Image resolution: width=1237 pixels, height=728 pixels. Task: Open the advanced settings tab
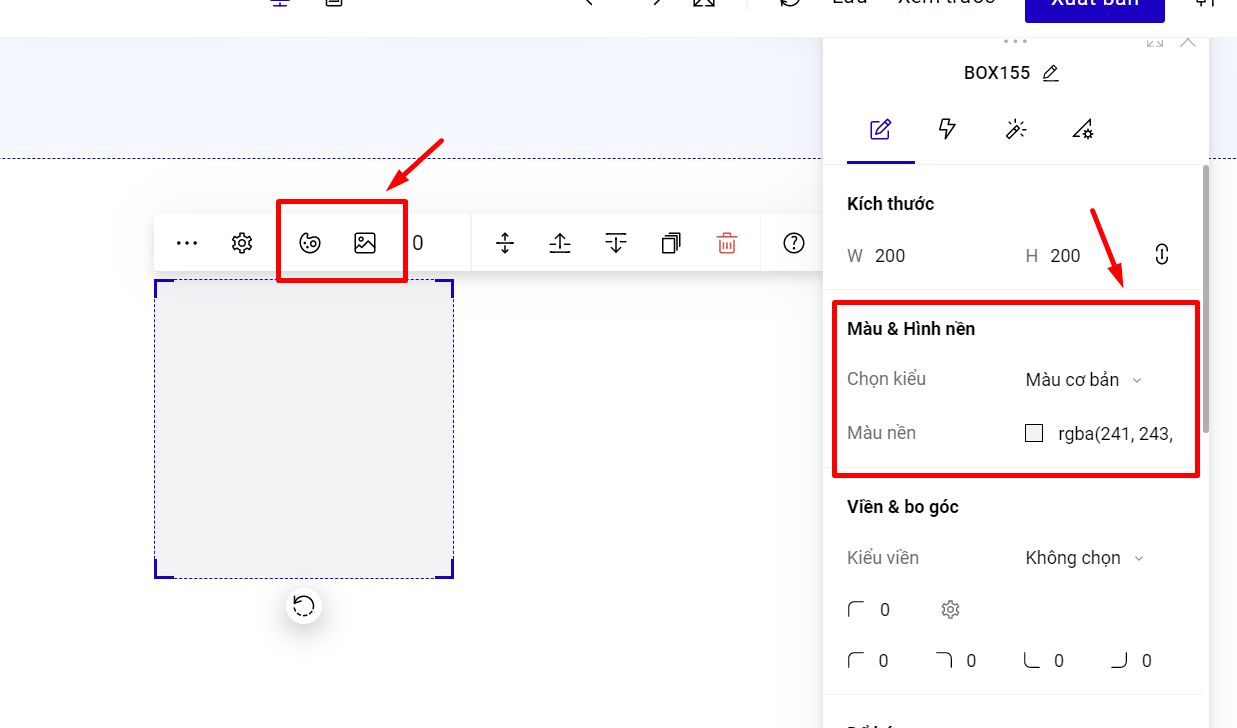point(1083,129)
